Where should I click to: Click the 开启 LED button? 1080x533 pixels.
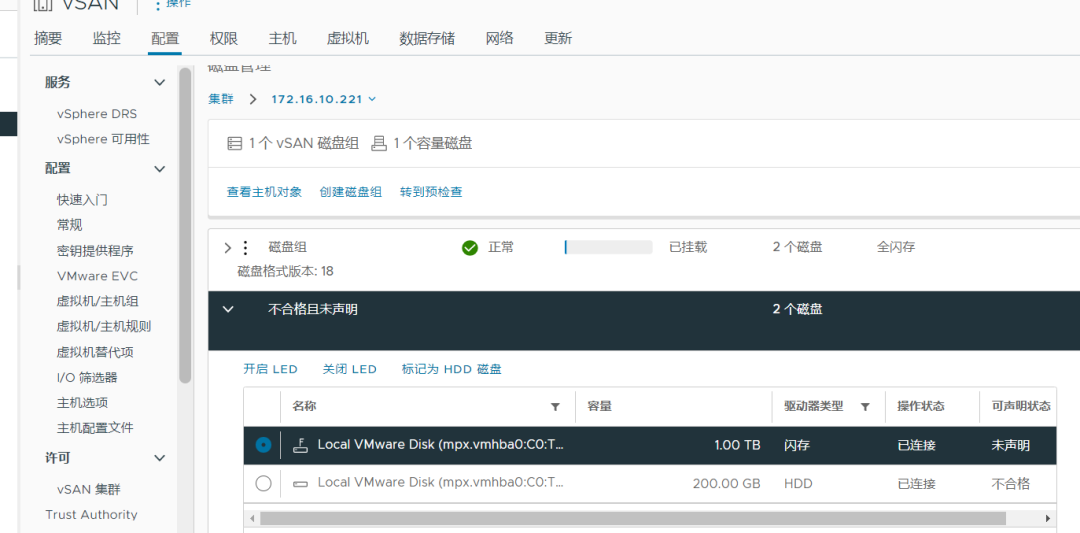pyautogui.click(x=271, y=369)
